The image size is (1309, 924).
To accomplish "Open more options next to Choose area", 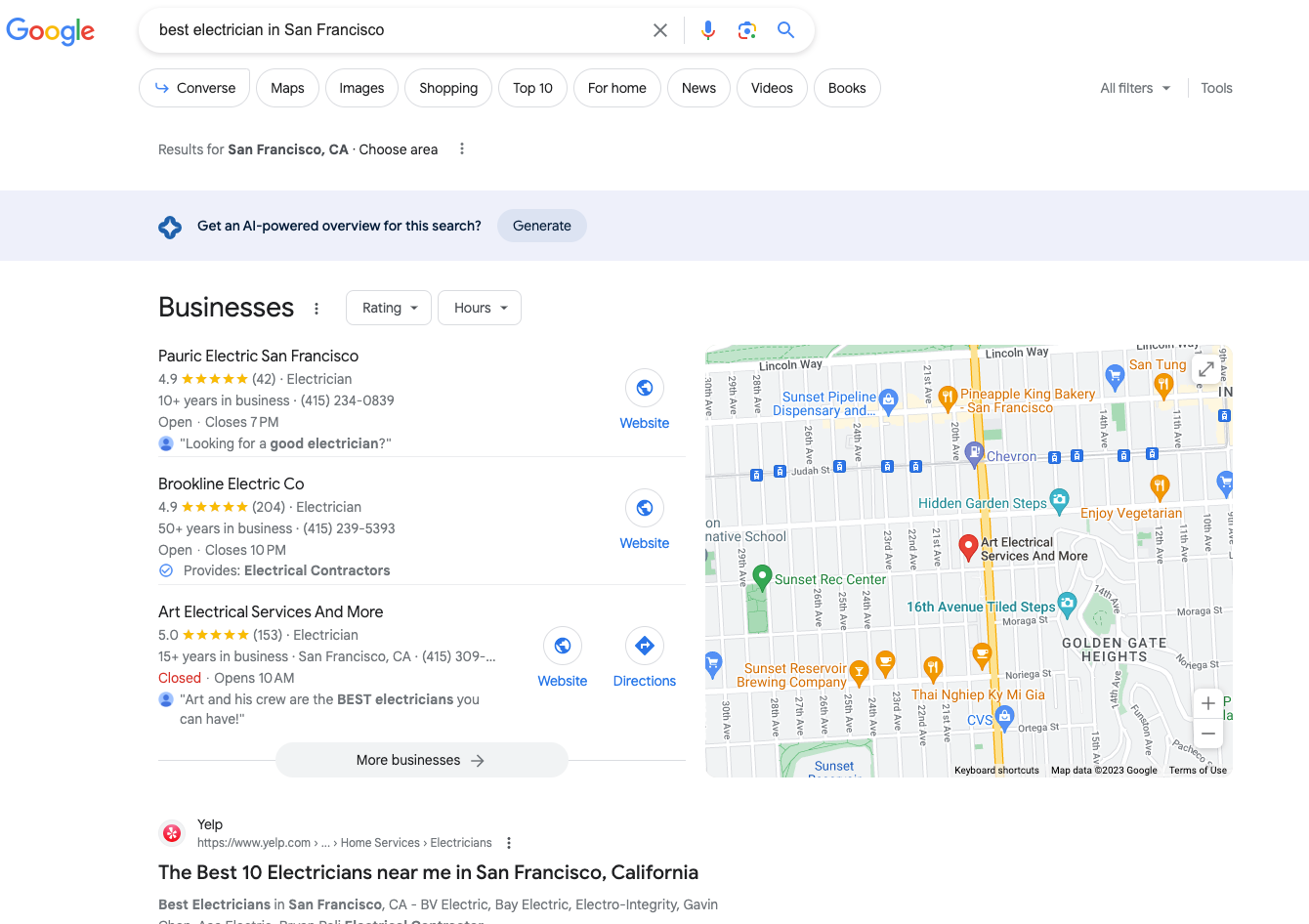I will point(462,149).
